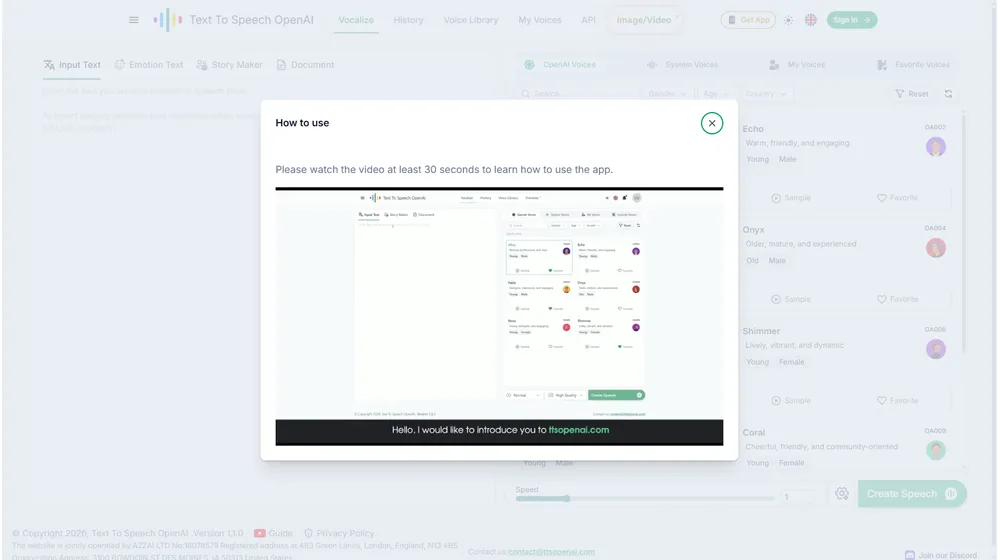
Task: Toggle the light/dark theme sun icon
Action: (788, 20)
